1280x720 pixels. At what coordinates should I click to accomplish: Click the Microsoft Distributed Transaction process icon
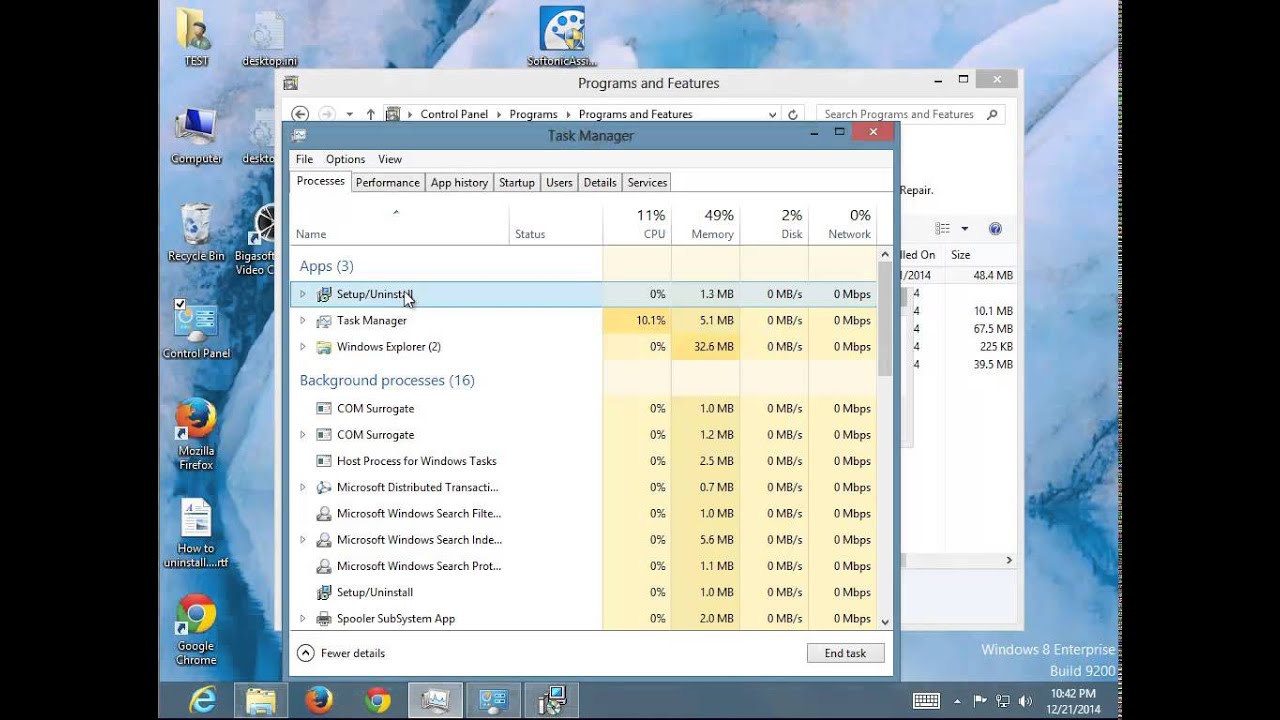pos(324,487)
